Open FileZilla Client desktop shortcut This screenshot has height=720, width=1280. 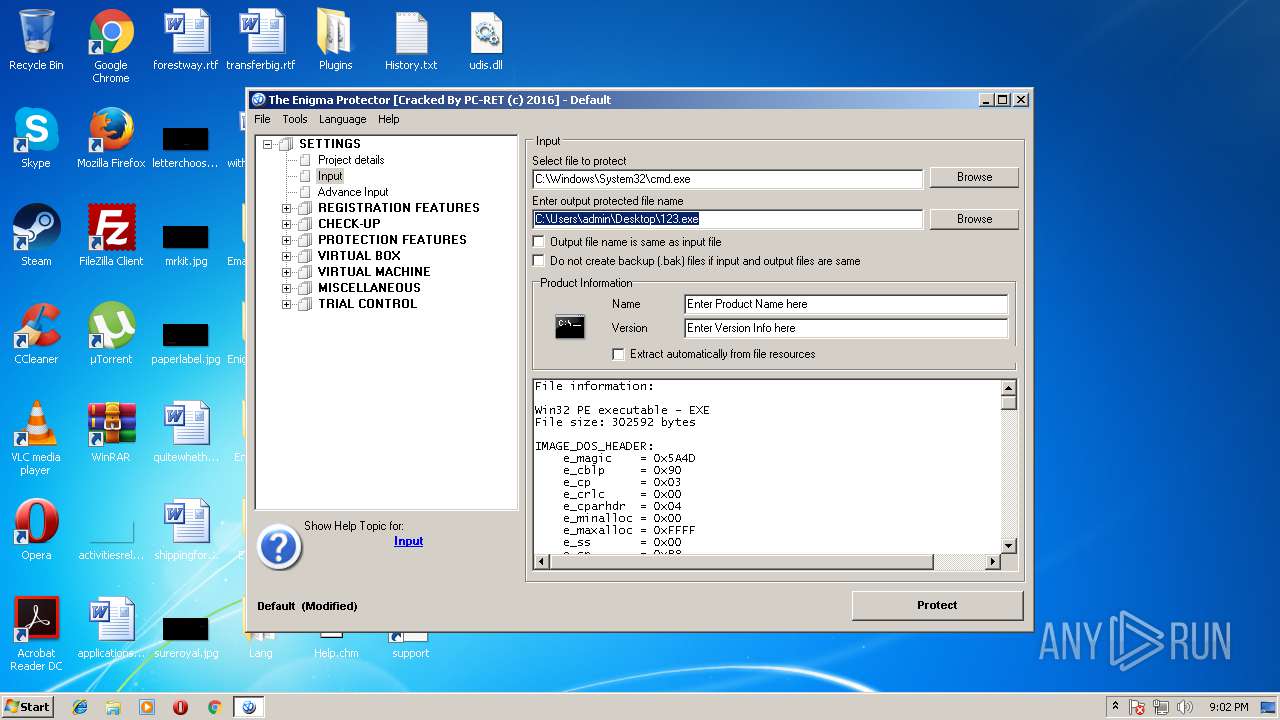[x=111, y=236]
